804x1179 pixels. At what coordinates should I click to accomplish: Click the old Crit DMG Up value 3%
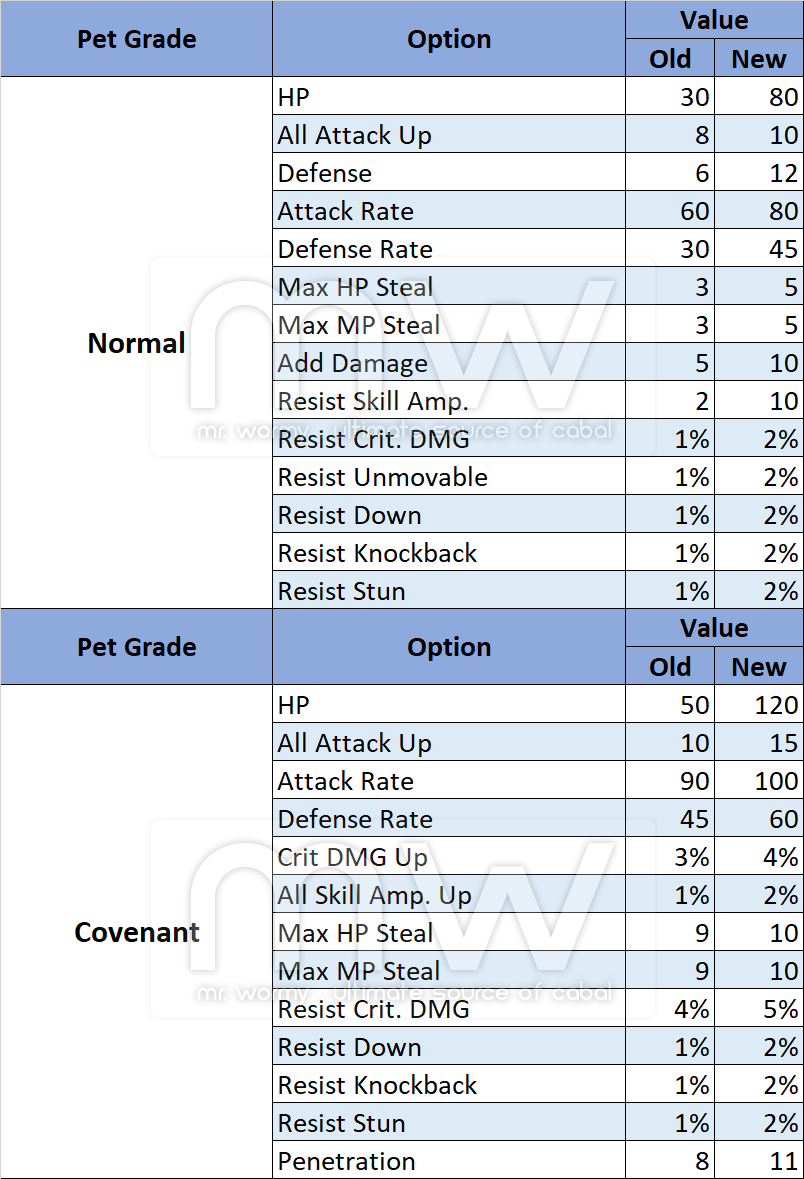670,857
